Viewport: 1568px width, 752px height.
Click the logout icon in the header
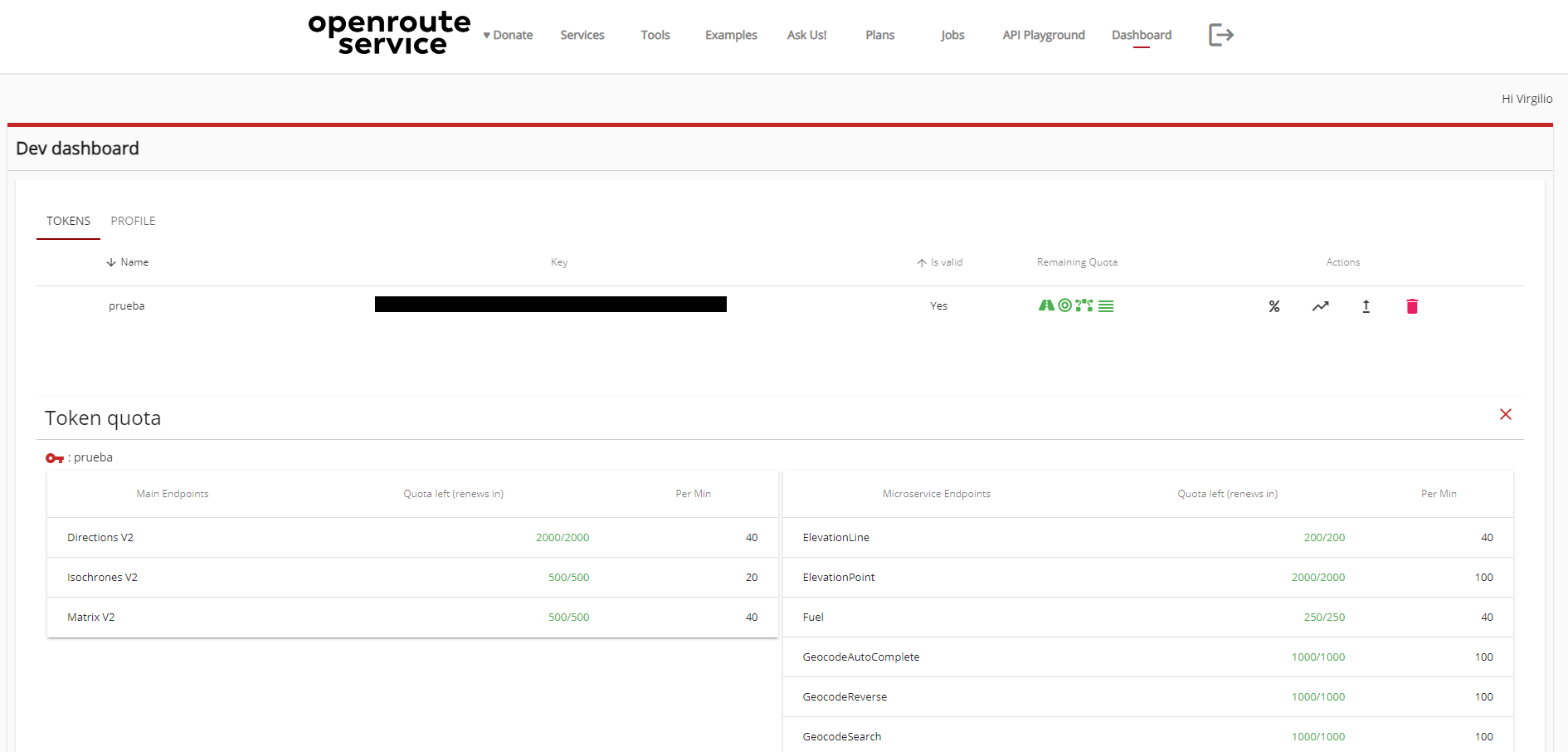(x=1221, y=35)
